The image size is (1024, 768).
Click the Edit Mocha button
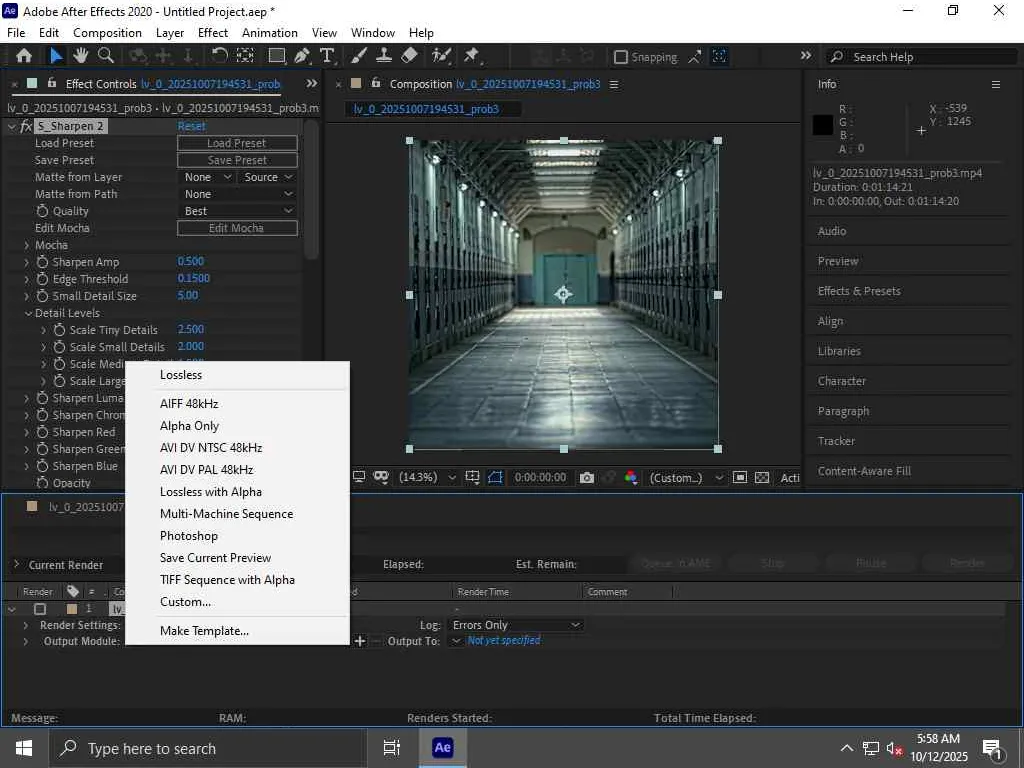(237, 228)
